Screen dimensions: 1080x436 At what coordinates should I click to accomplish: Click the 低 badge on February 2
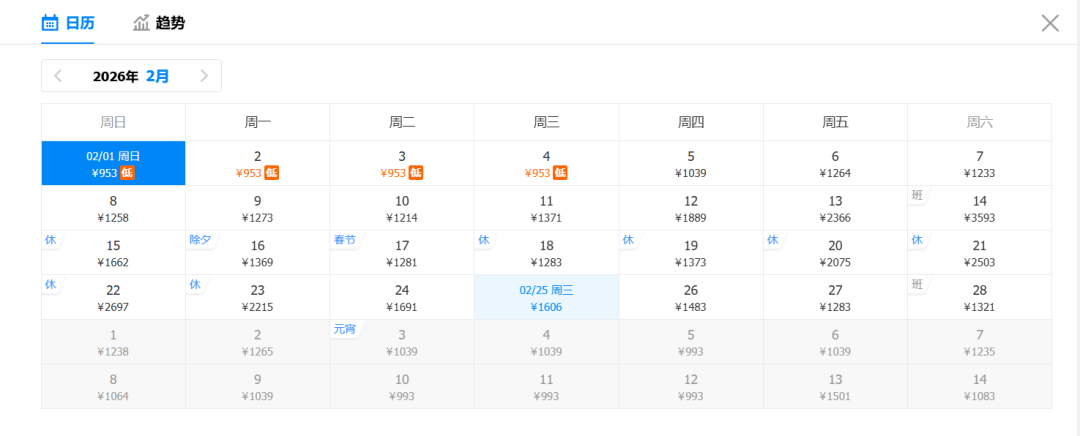pyautogui.click(x=272, y=173)
